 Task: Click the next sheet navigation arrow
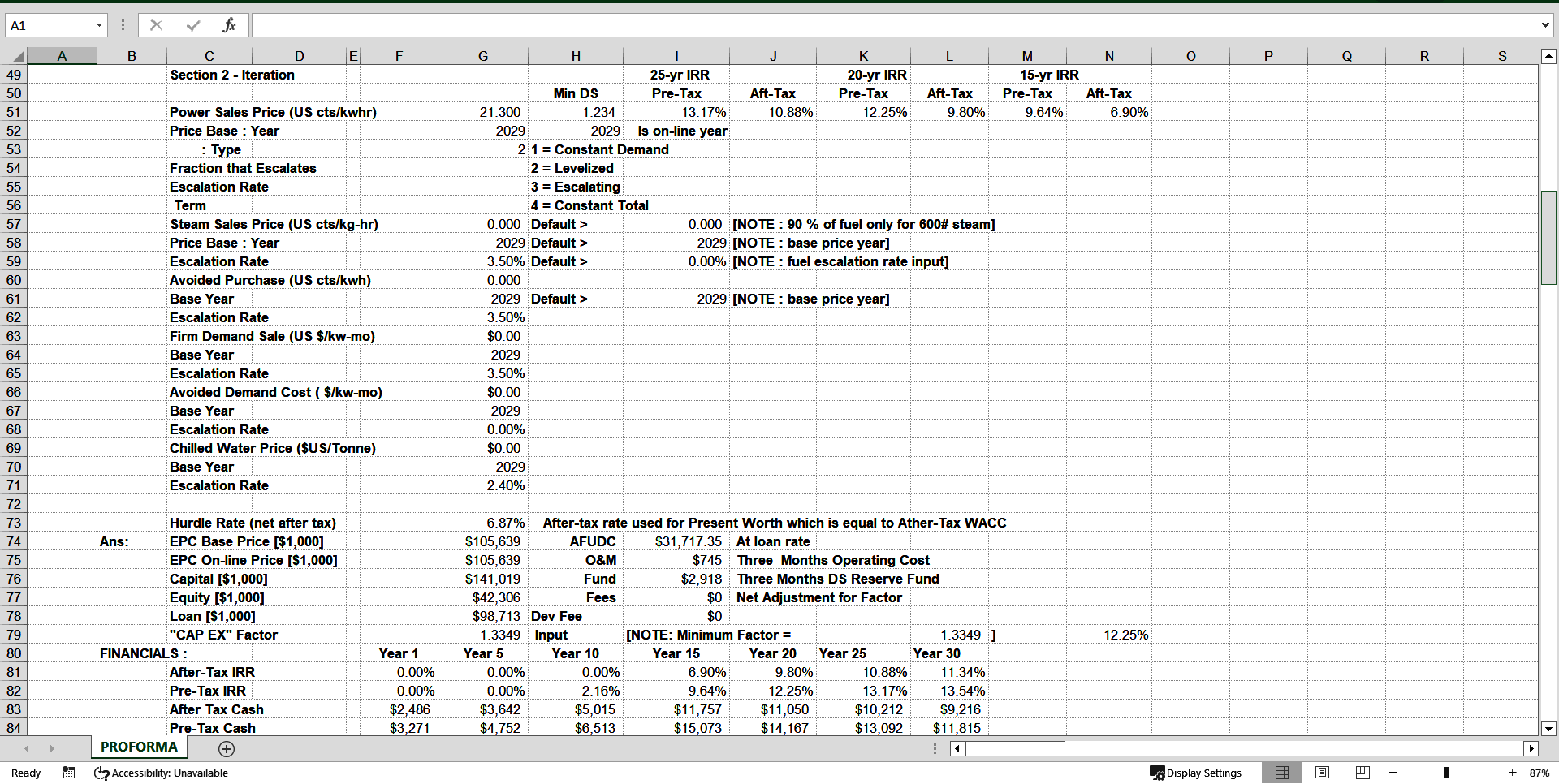[x=51, y=748]
